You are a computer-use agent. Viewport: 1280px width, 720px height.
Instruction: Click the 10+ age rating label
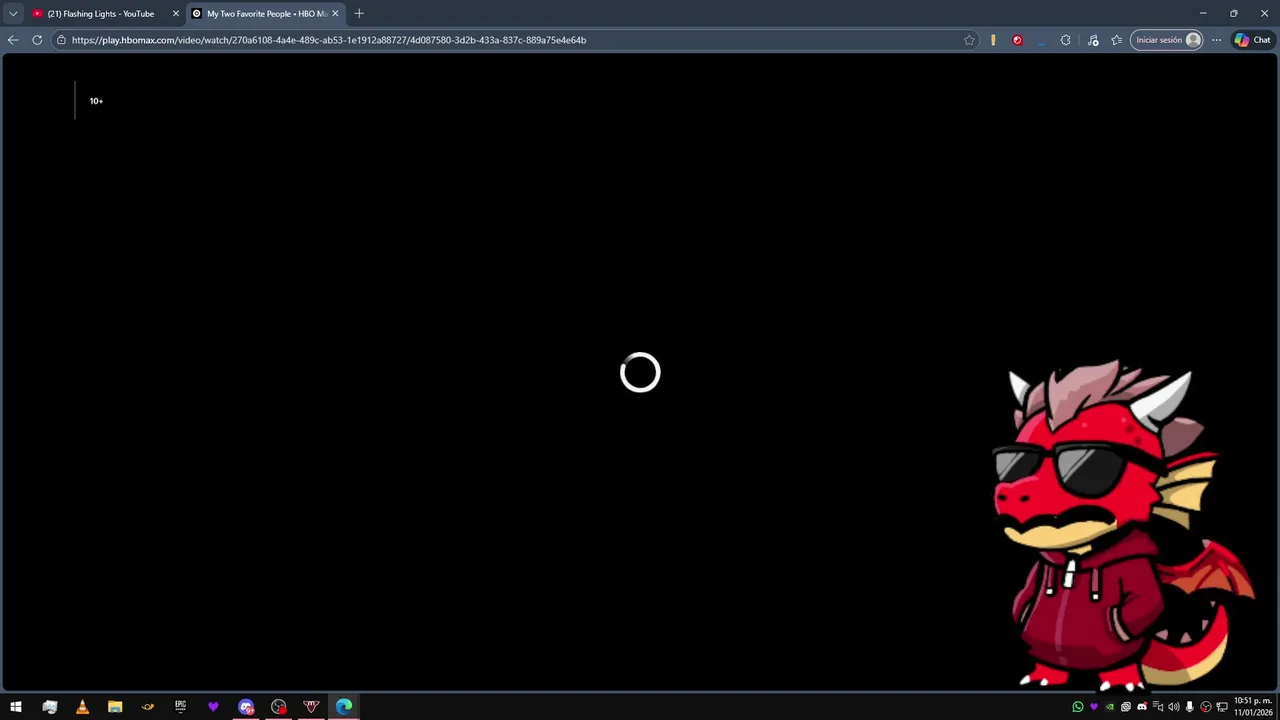tap(96, 101)
